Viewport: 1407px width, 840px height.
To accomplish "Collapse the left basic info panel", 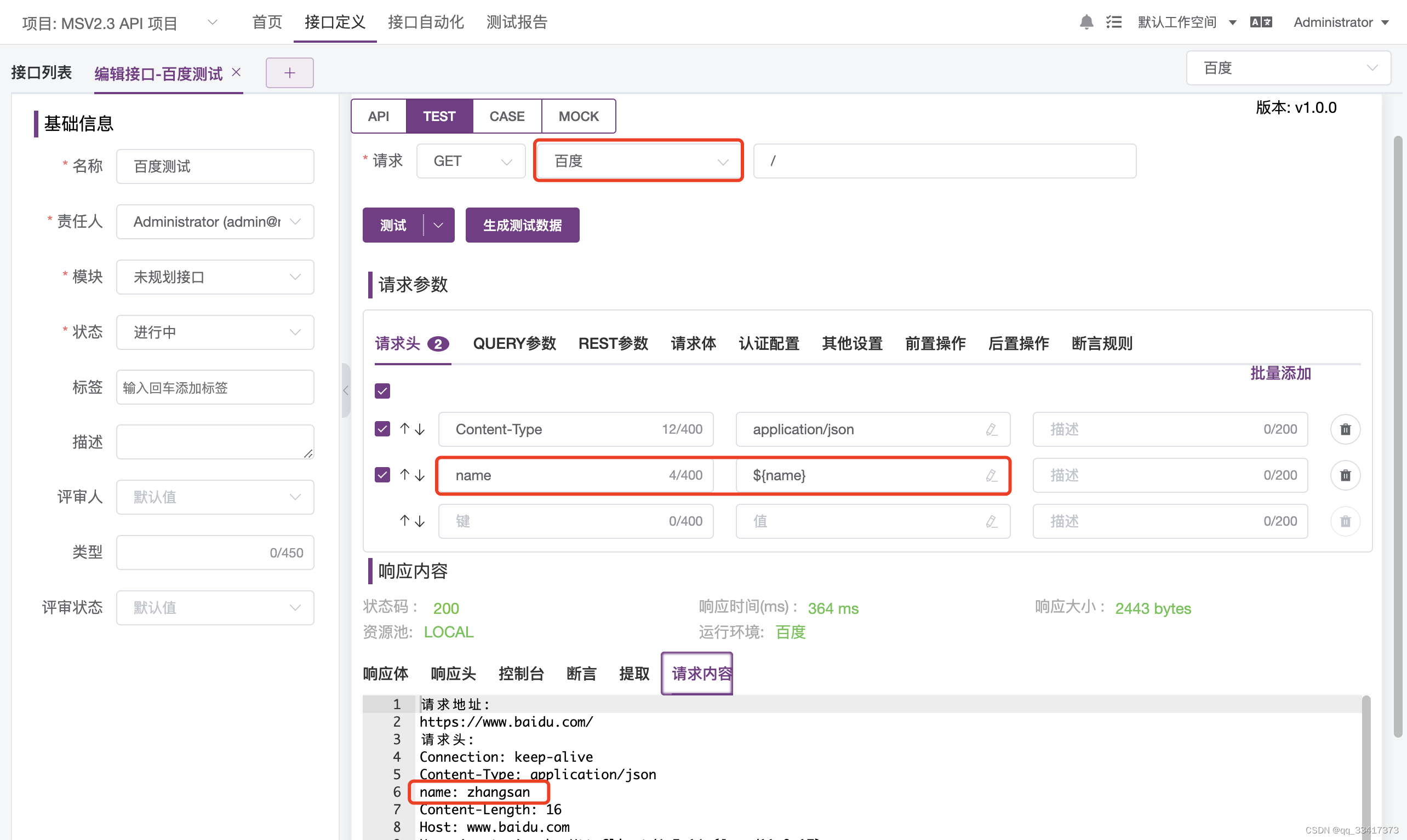I will (345, 390).
